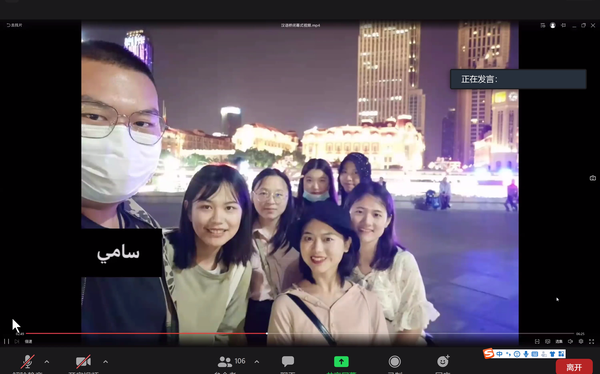Start recording with the record icon

(395, 361)
